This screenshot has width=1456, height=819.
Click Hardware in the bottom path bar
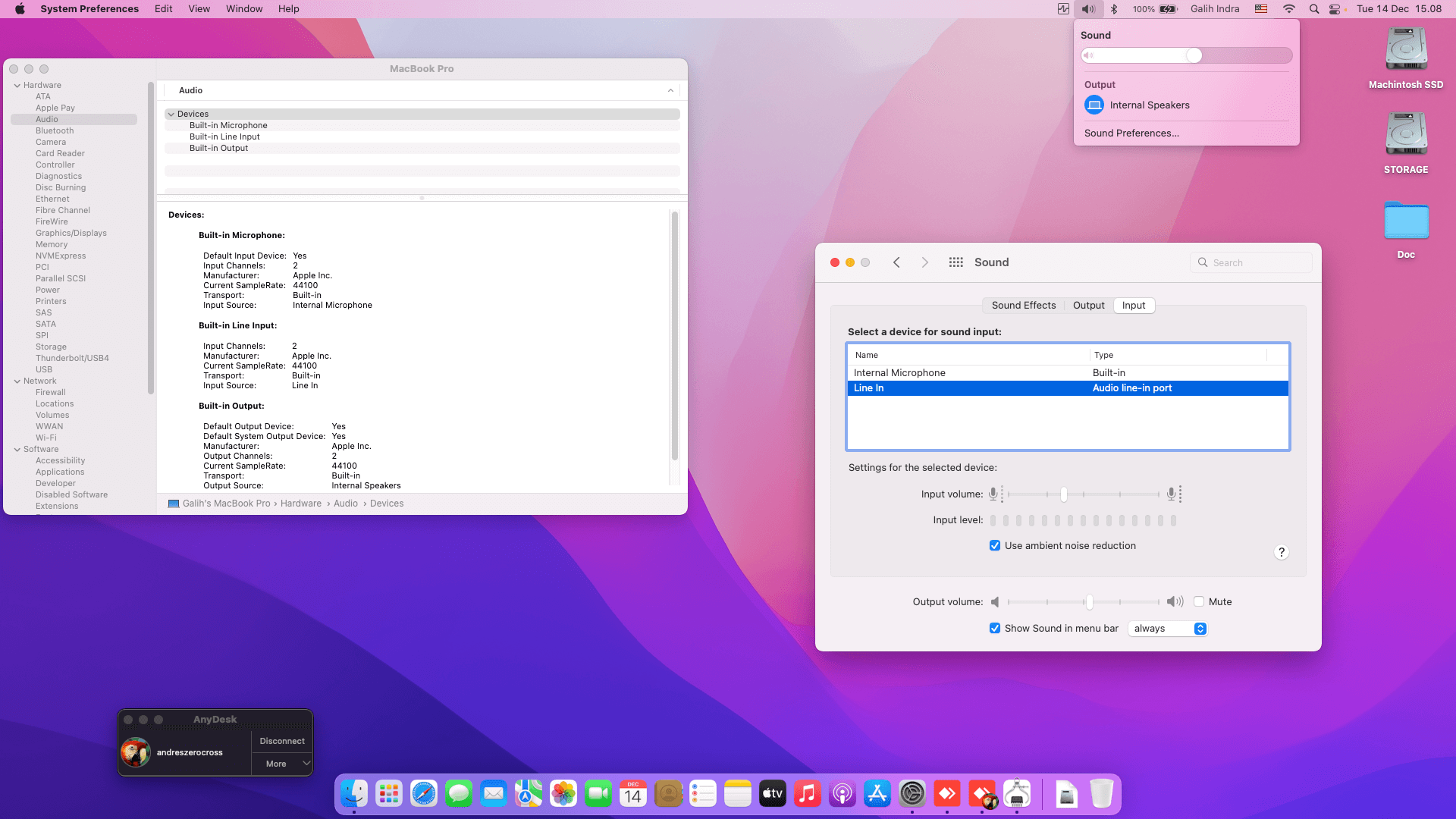301,504
